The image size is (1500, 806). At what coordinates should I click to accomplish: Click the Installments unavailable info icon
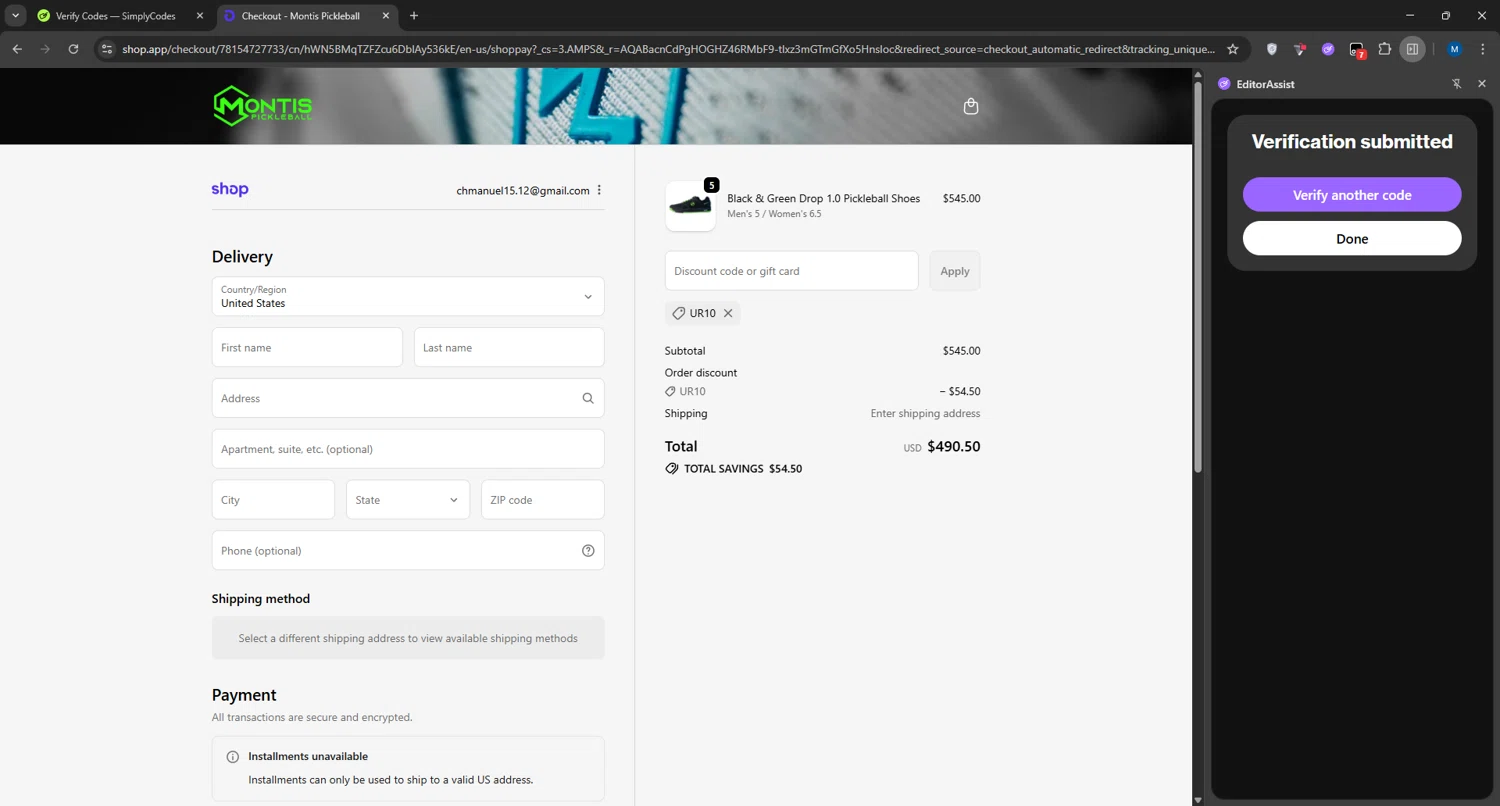(233, 757)
